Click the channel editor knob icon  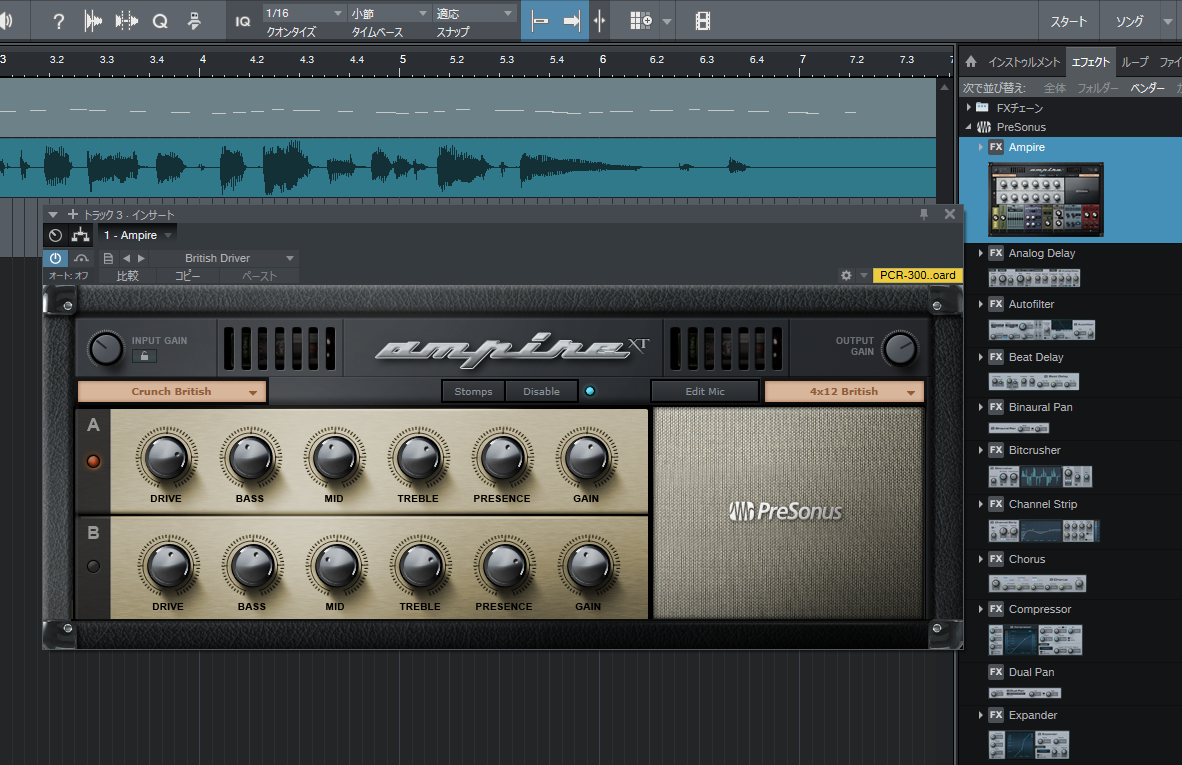tap(55, 235)
